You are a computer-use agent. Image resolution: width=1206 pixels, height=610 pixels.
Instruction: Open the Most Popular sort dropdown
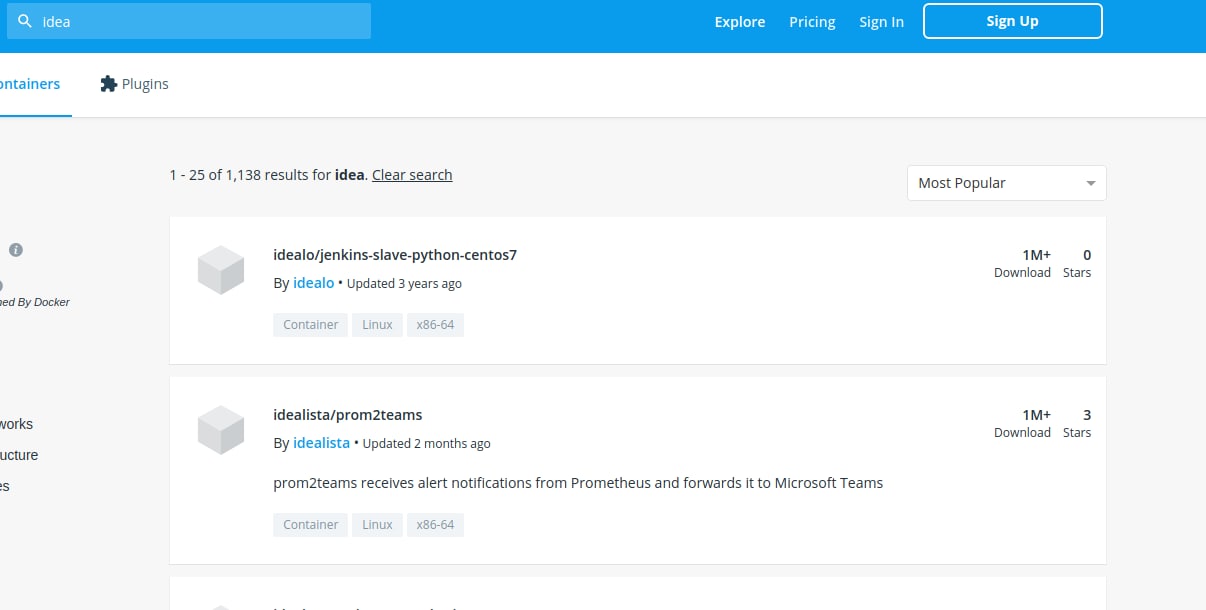click(x=1006, y=183)
